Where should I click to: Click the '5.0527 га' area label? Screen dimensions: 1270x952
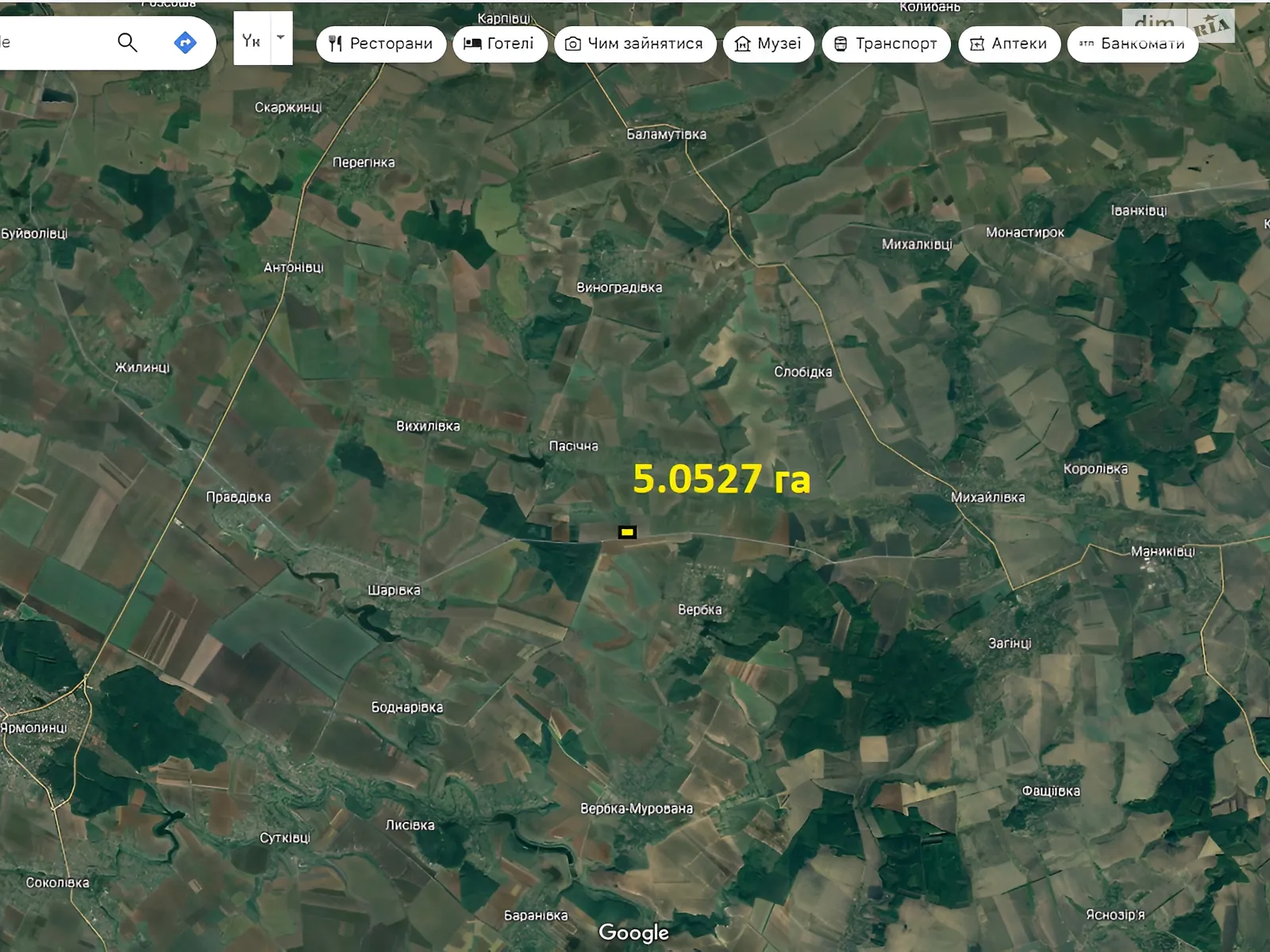tap(722, 479)
